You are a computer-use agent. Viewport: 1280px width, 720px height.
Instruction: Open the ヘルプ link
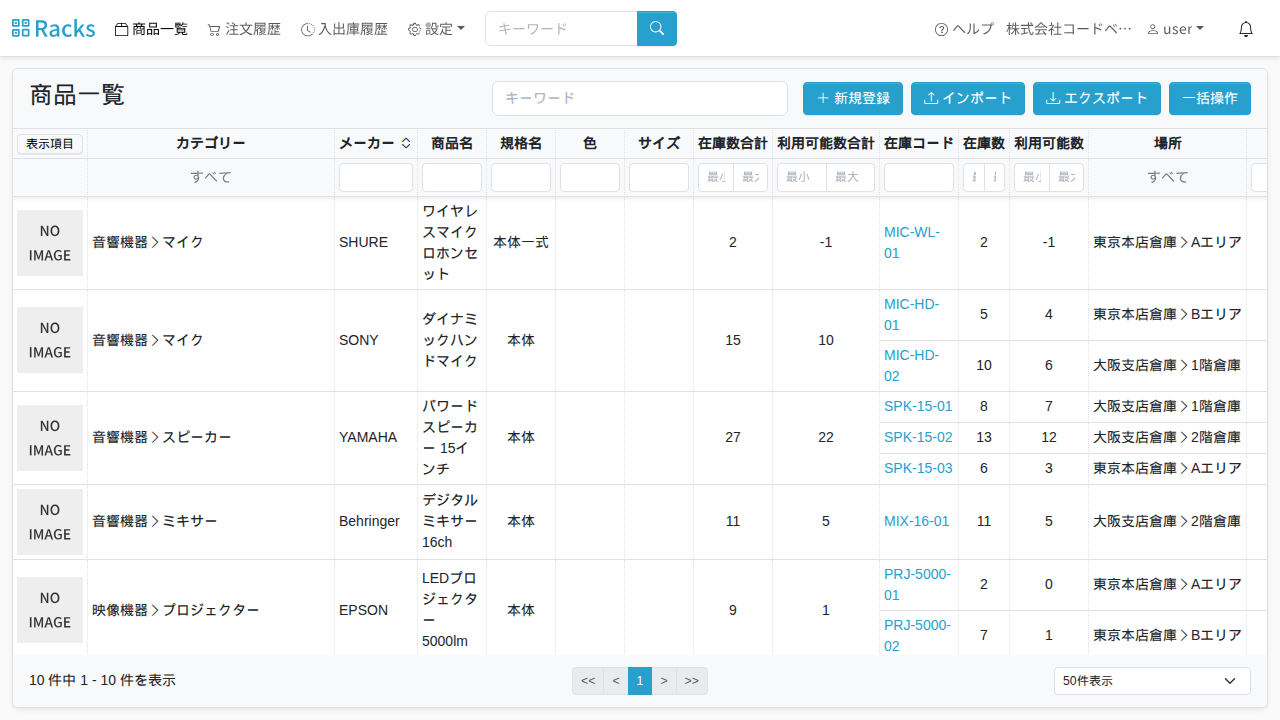pos(964,29)
